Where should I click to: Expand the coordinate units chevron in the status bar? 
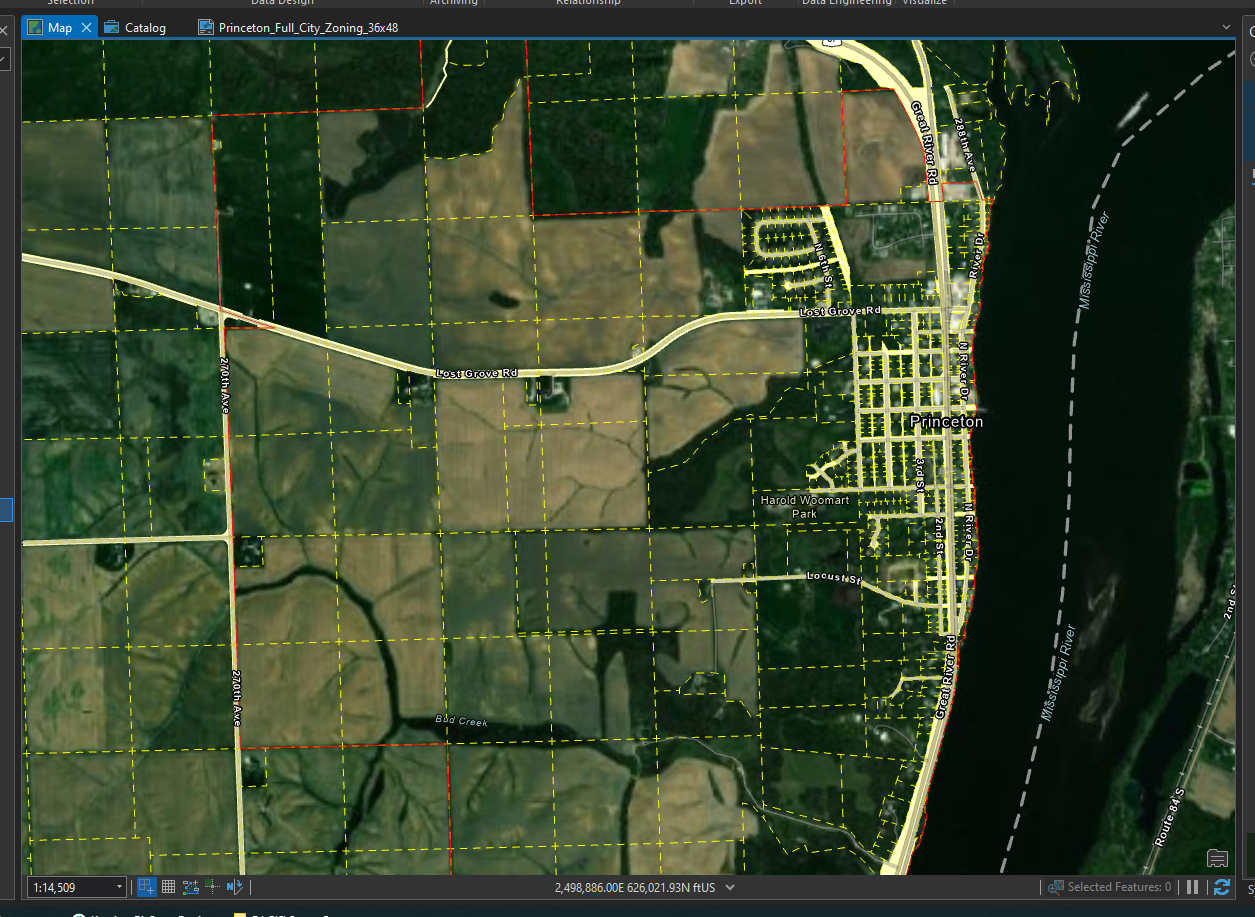pos(729,887)
